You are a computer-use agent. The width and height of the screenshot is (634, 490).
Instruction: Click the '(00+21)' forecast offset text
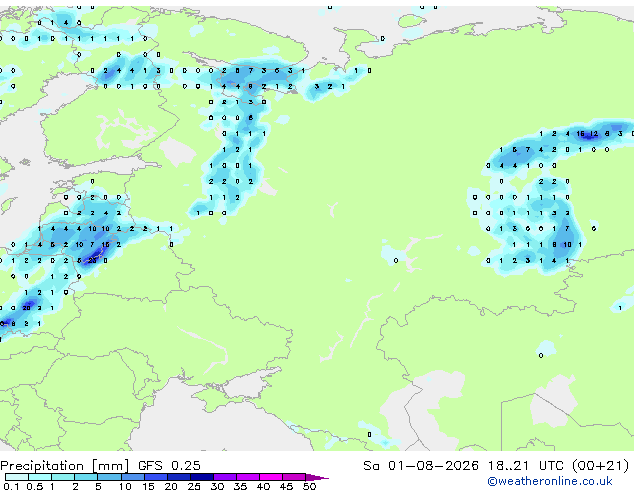[x=600, y=465]
